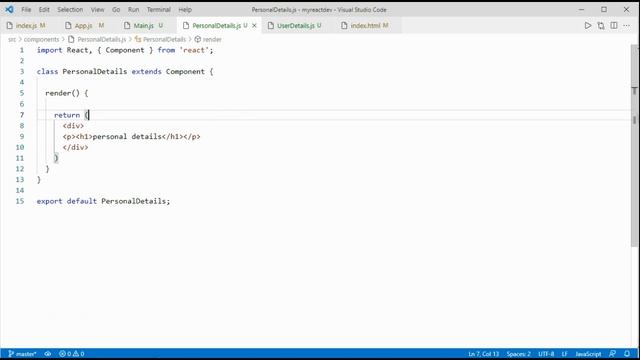Open the notifications bell
The height and width of the screenshot is (360, 640).
point(627,354)
